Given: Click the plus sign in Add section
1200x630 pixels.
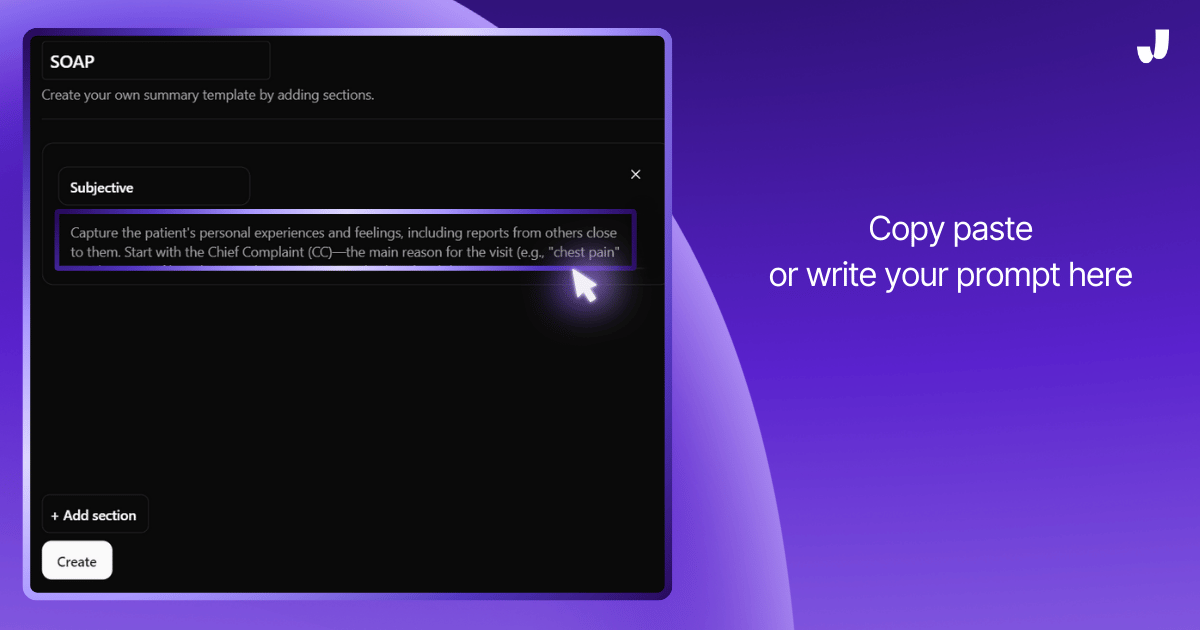Looking at the screenshot, I should pyautogui.click(x=55, y=515).
